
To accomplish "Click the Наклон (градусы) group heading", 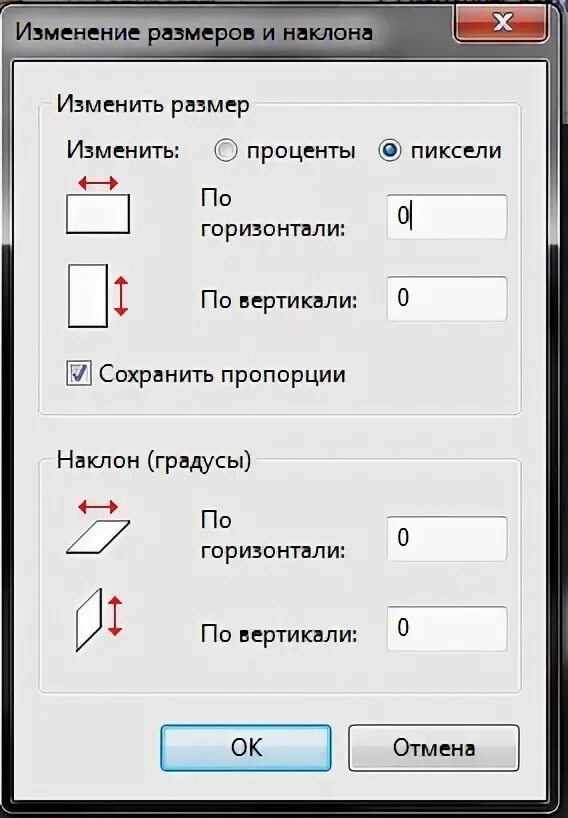I will coord(154,460).
